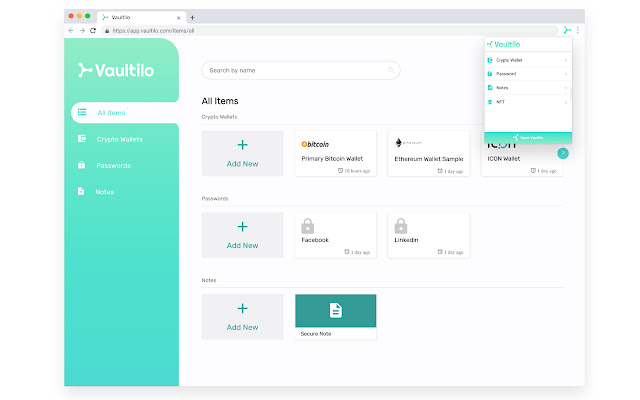Select Crypto Wallet in extension popup
This screenshot has height=400, width=640.
[528, 60]
